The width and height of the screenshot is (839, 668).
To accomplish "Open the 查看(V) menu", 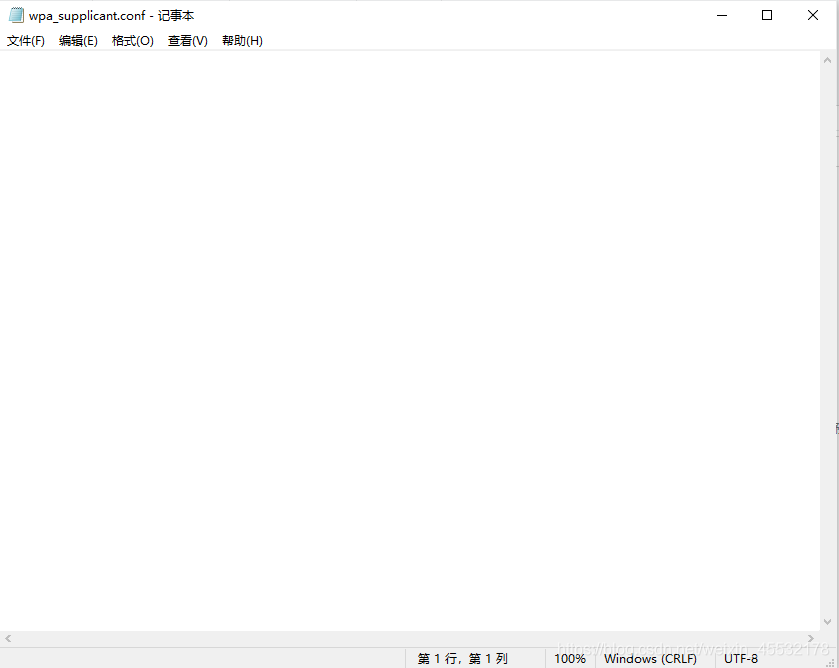I will (x=187, y=41).
